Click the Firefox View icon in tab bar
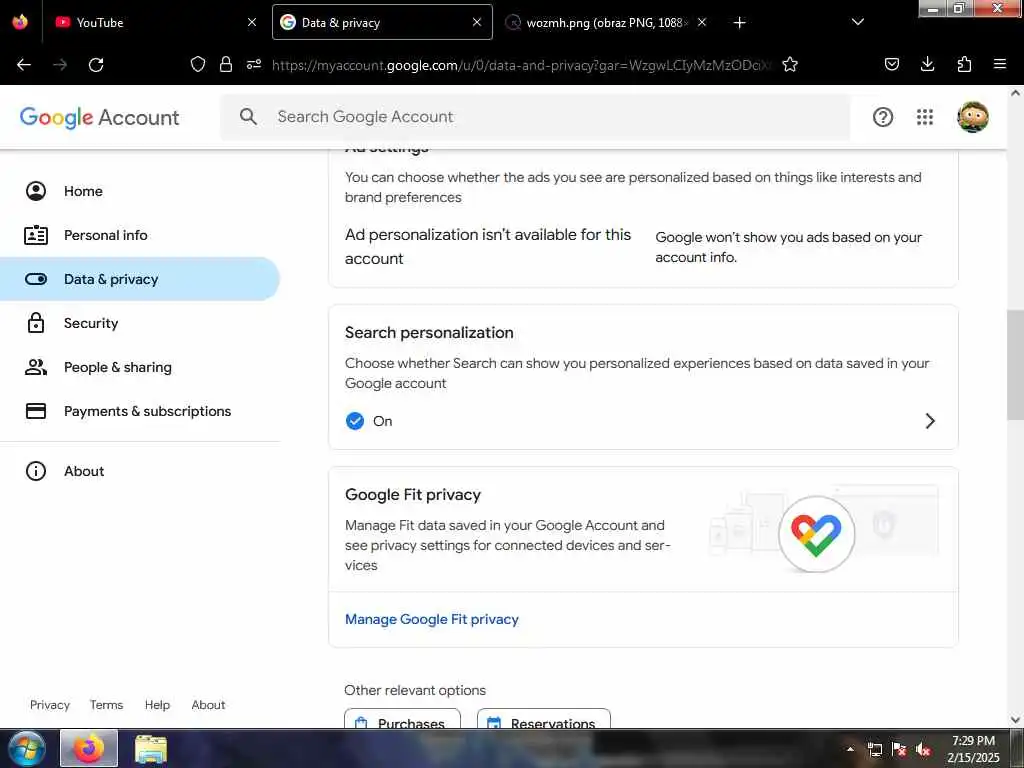The height and width of the screenshot is (768, 1024). click(x=20, y=22)
